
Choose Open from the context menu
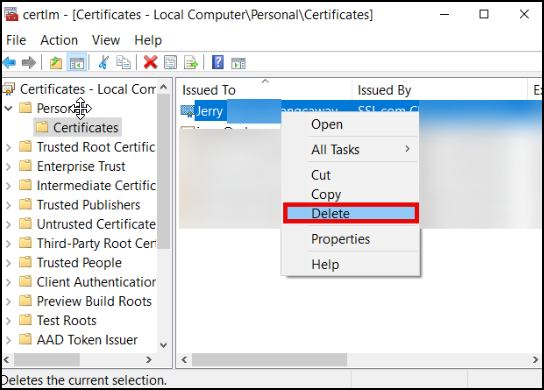350,124
